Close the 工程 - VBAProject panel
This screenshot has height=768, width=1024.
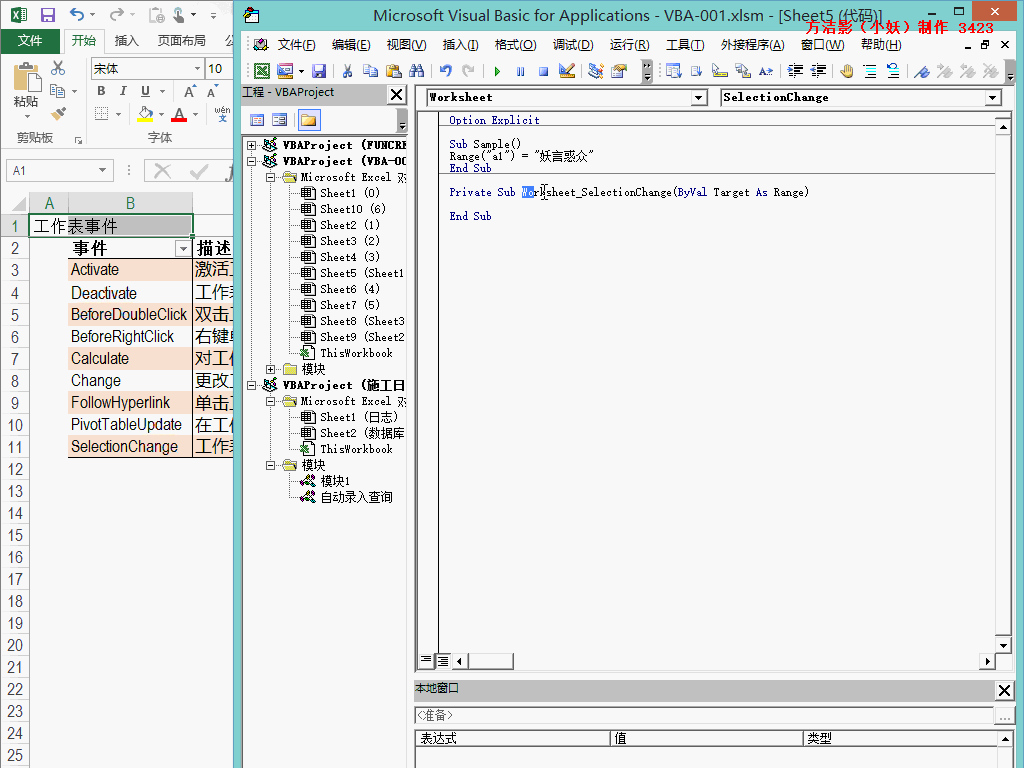396,95
